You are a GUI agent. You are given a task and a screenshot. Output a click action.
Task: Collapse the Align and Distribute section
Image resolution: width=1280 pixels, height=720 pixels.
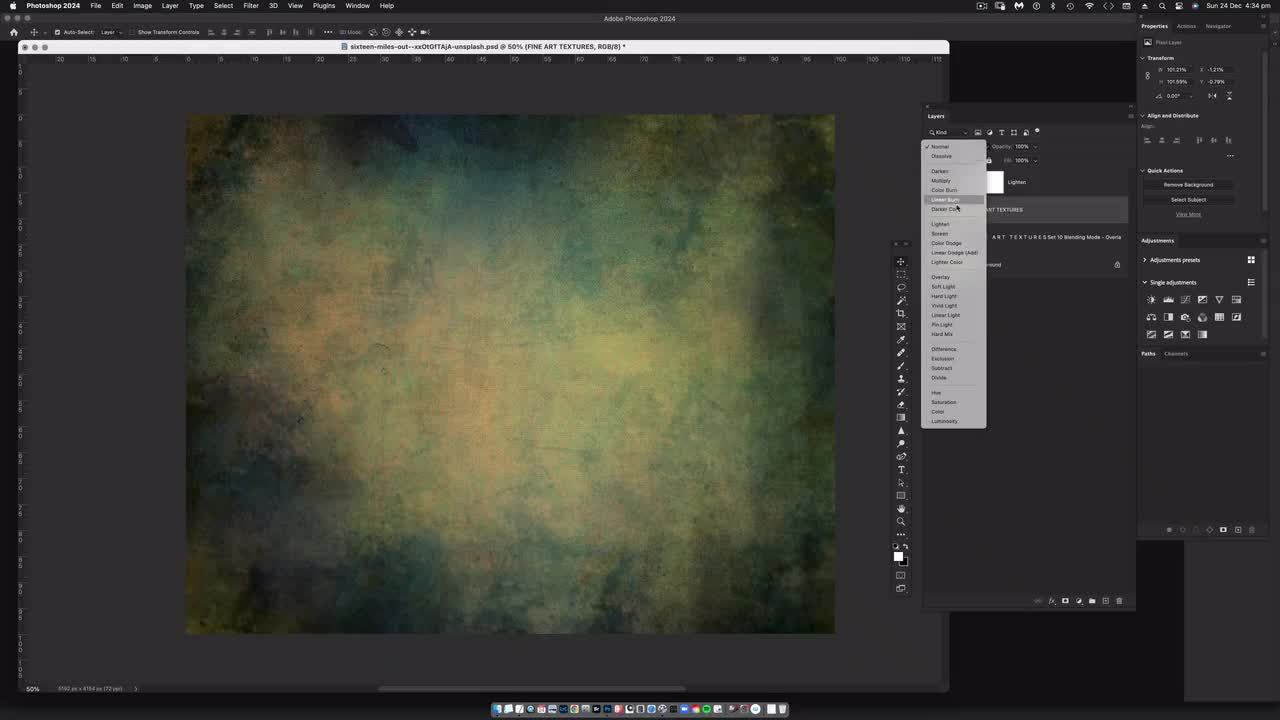tap(1143, 115)
